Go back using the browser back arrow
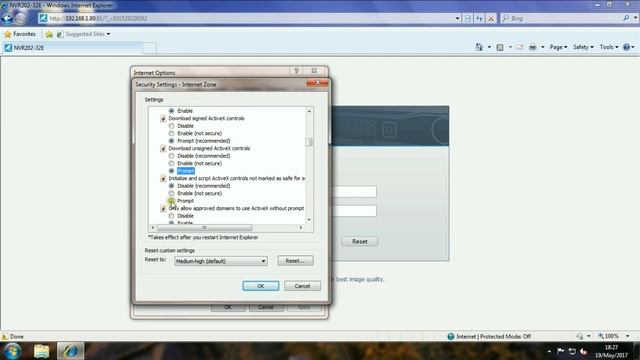This screenshot has height=360, width=640. click(x=7, y=18)
